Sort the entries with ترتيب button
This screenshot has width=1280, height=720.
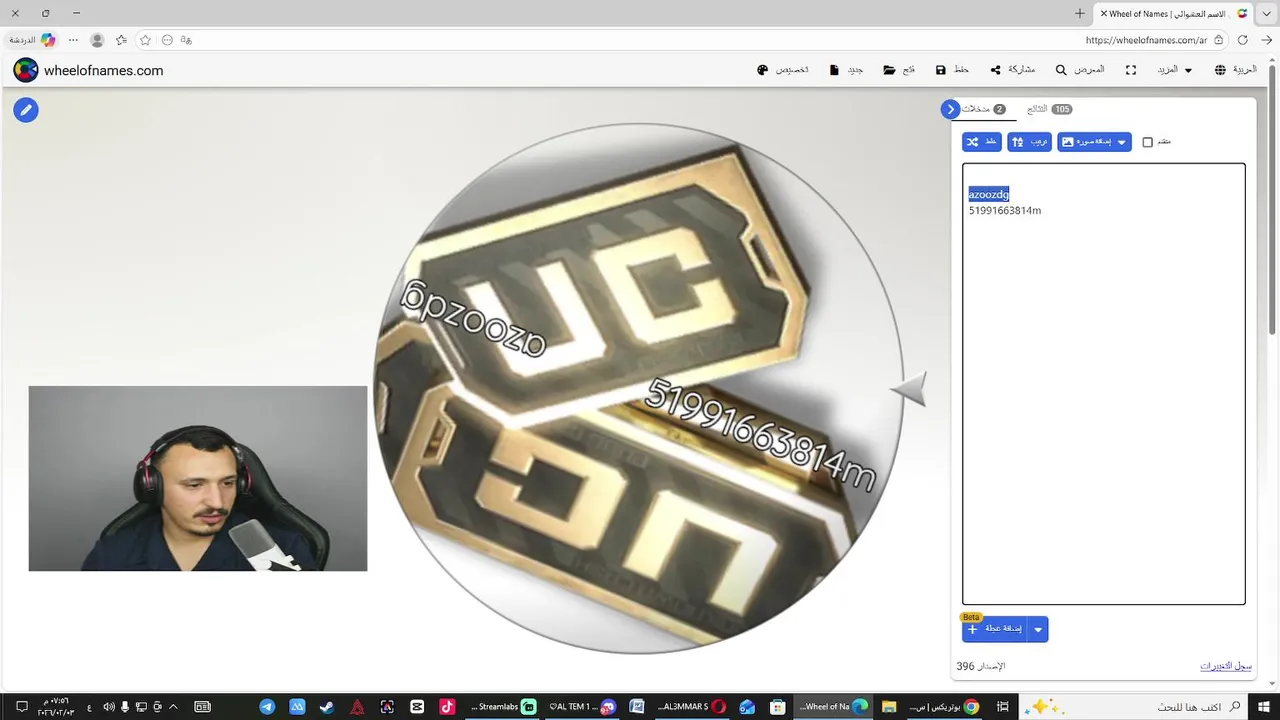[x=1030, y=142]
